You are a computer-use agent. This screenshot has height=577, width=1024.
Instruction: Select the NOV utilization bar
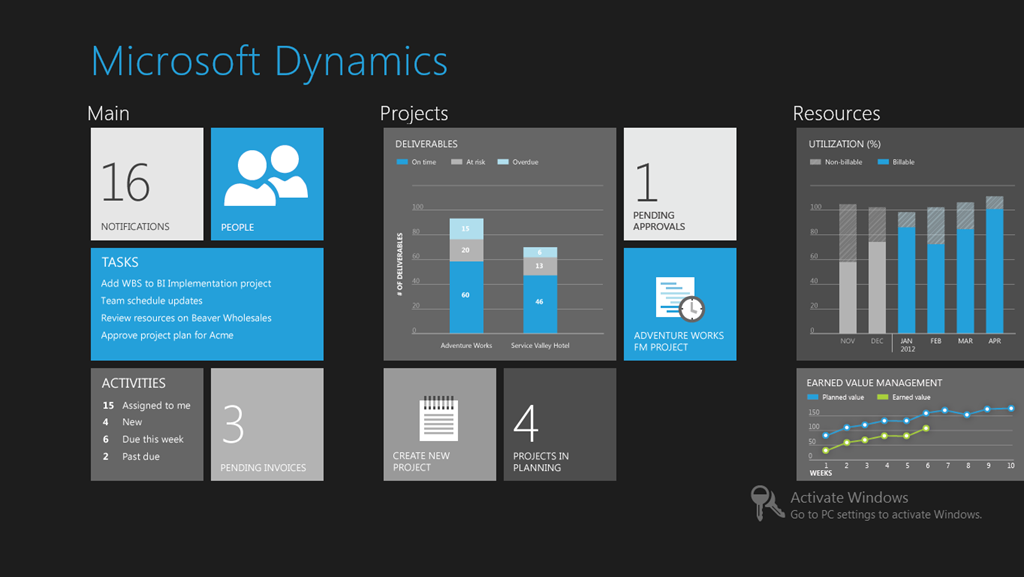pyautogui.click(x=848, y=269)
